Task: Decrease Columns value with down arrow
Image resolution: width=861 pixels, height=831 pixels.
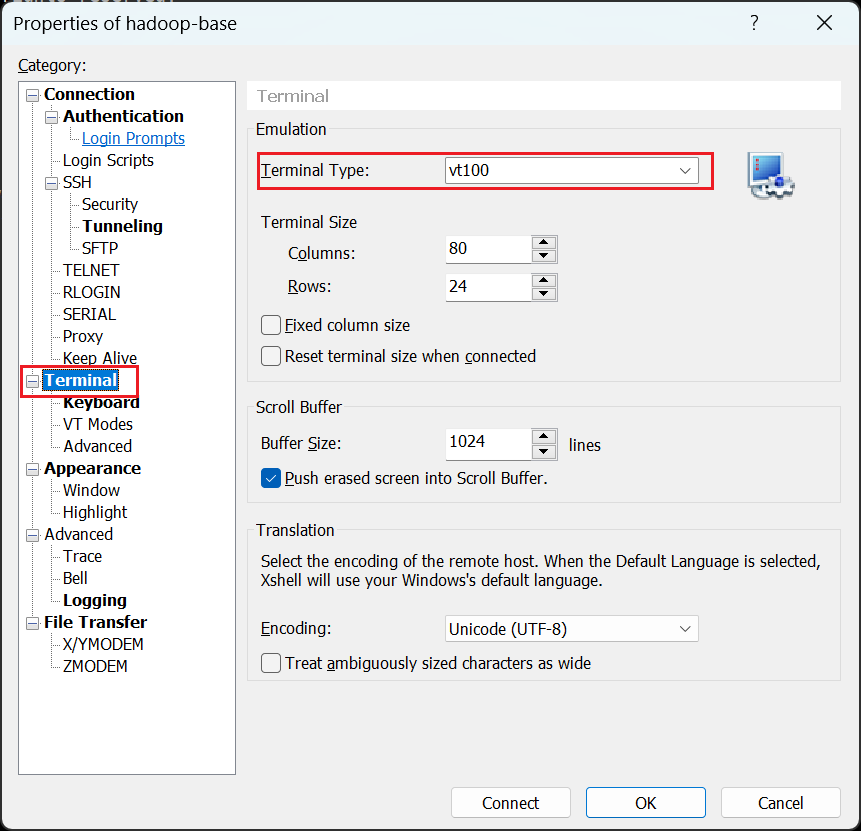Action: (544, 255)
